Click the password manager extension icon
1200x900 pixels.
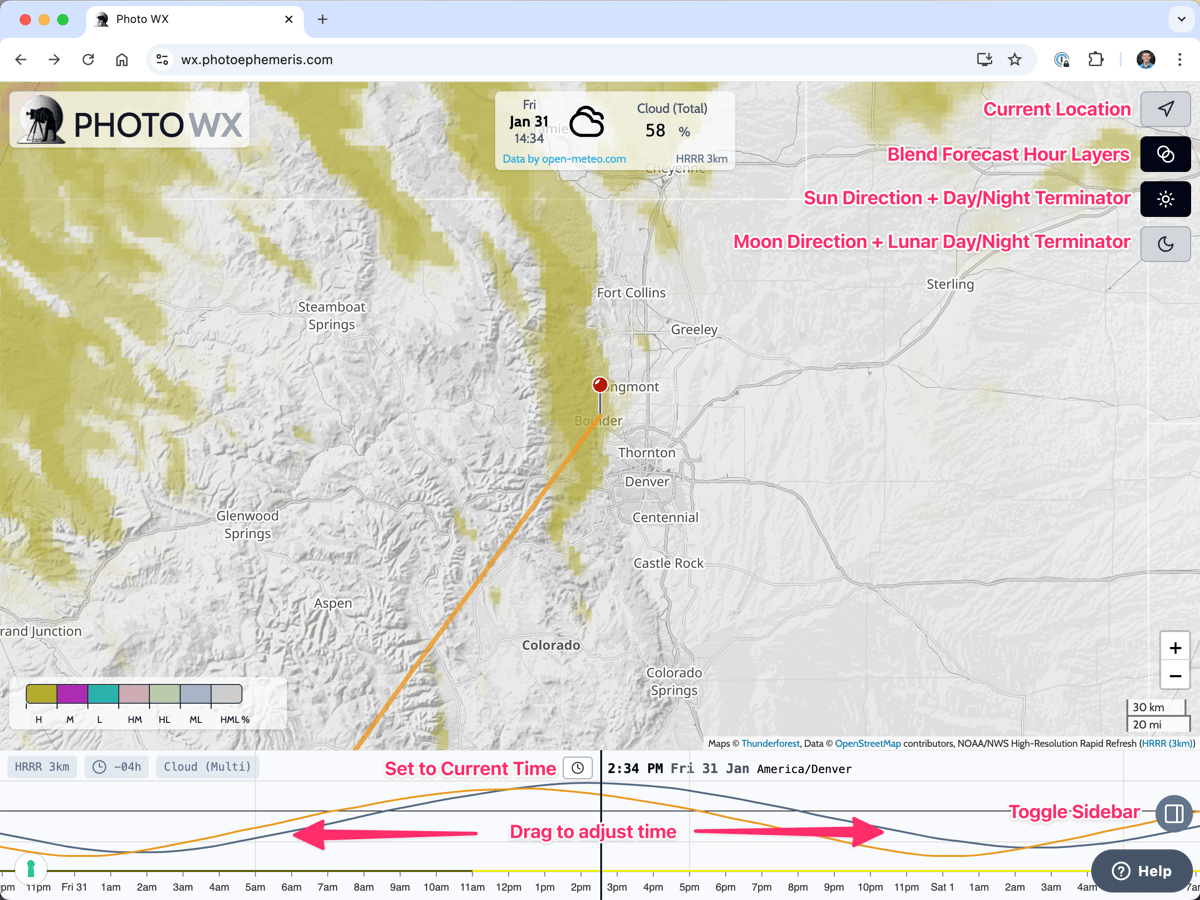[x=1062, y=60]
